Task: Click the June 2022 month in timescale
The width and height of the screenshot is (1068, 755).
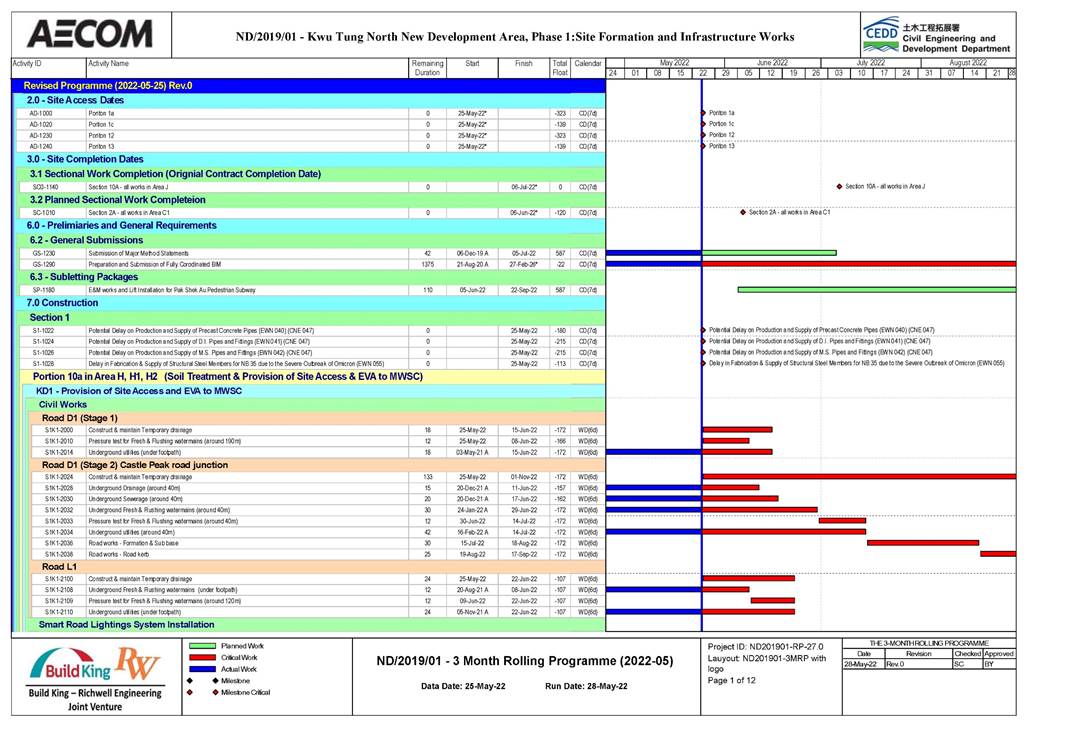Action: (x=771, y=62)
